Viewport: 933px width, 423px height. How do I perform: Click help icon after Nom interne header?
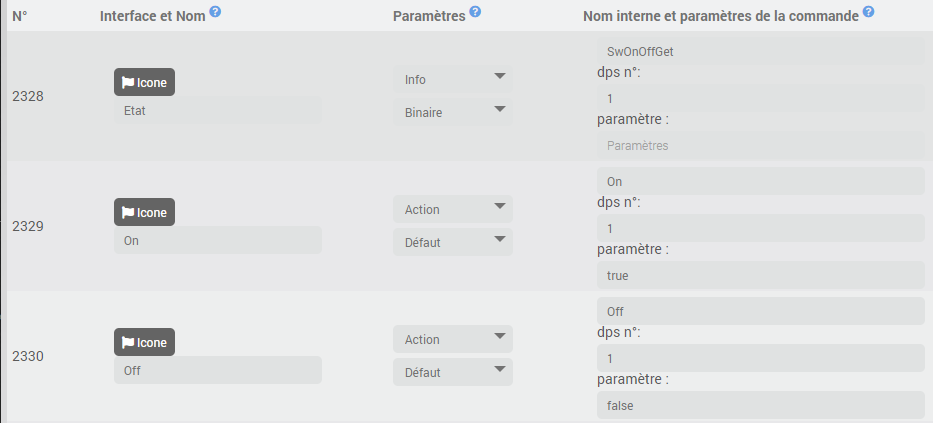[x=869, y=12]
